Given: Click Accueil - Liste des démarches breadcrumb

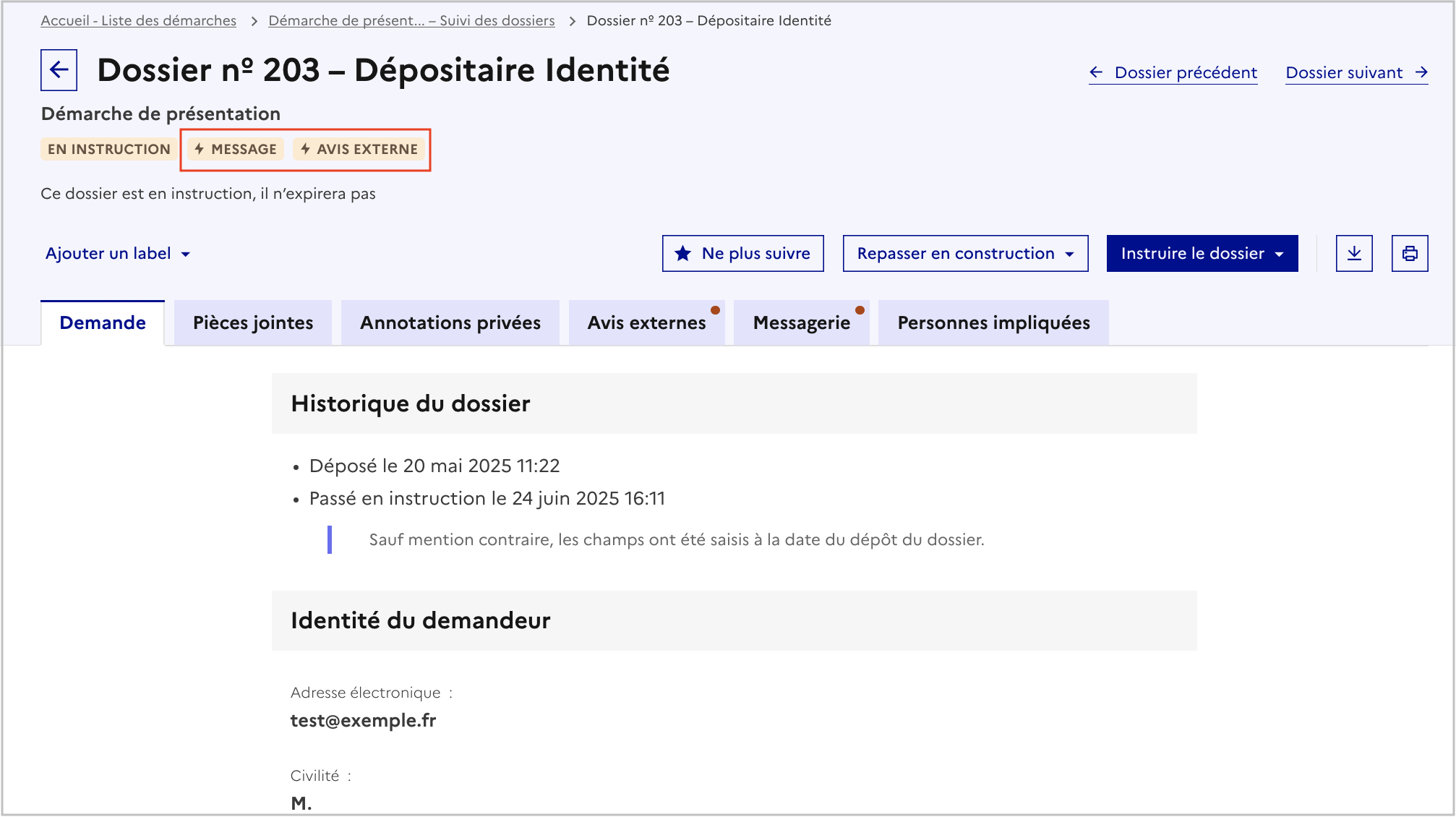Looking at the screenshot, I should coord(138,21).
